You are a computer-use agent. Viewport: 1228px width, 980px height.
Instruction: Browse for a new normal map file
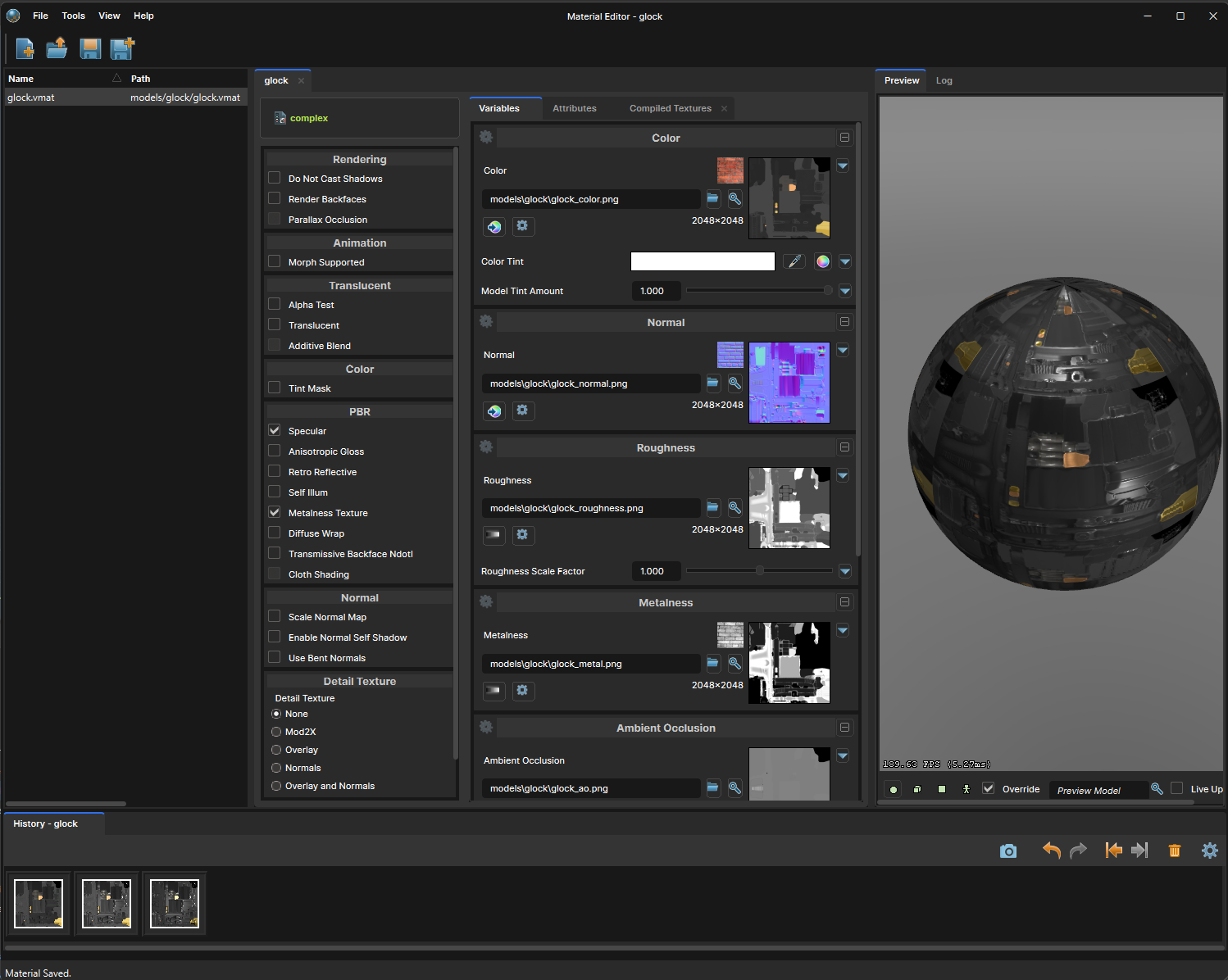tap(712, 383)
